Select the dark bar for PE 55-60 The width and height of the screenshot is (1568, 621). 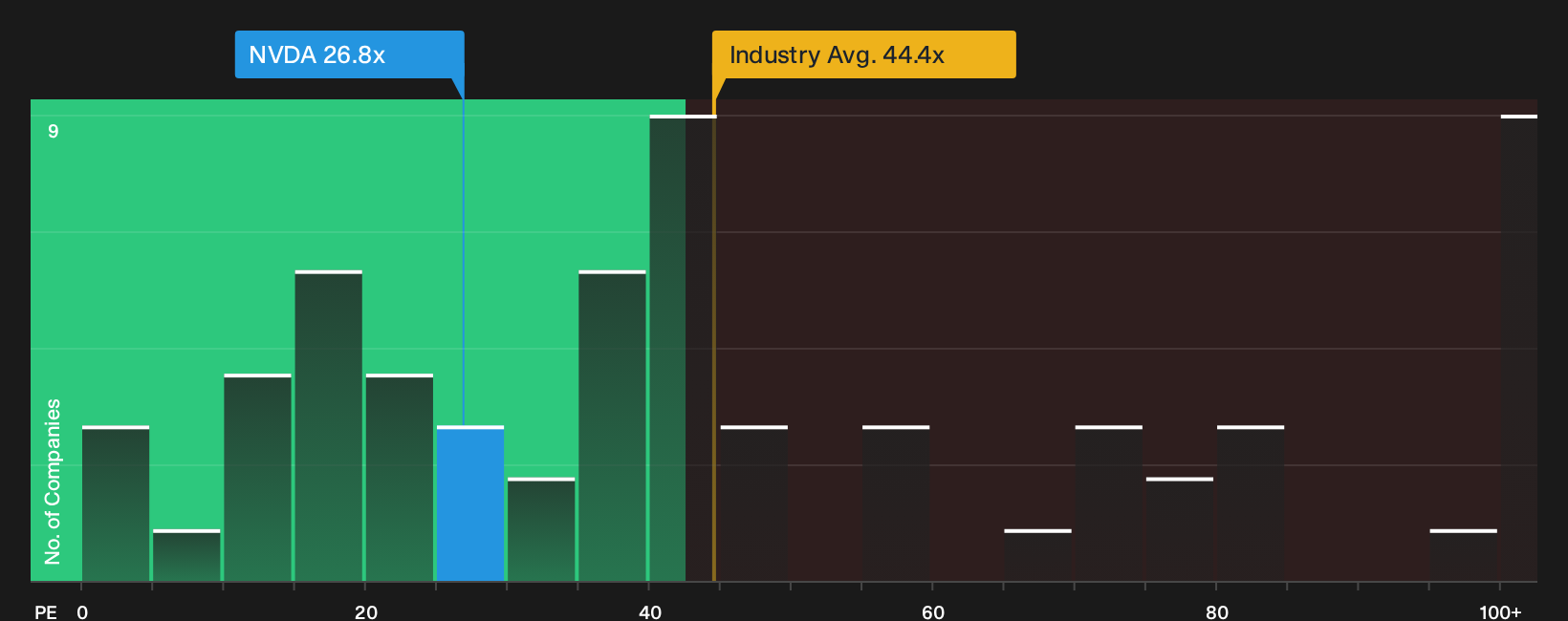[896, 503]
